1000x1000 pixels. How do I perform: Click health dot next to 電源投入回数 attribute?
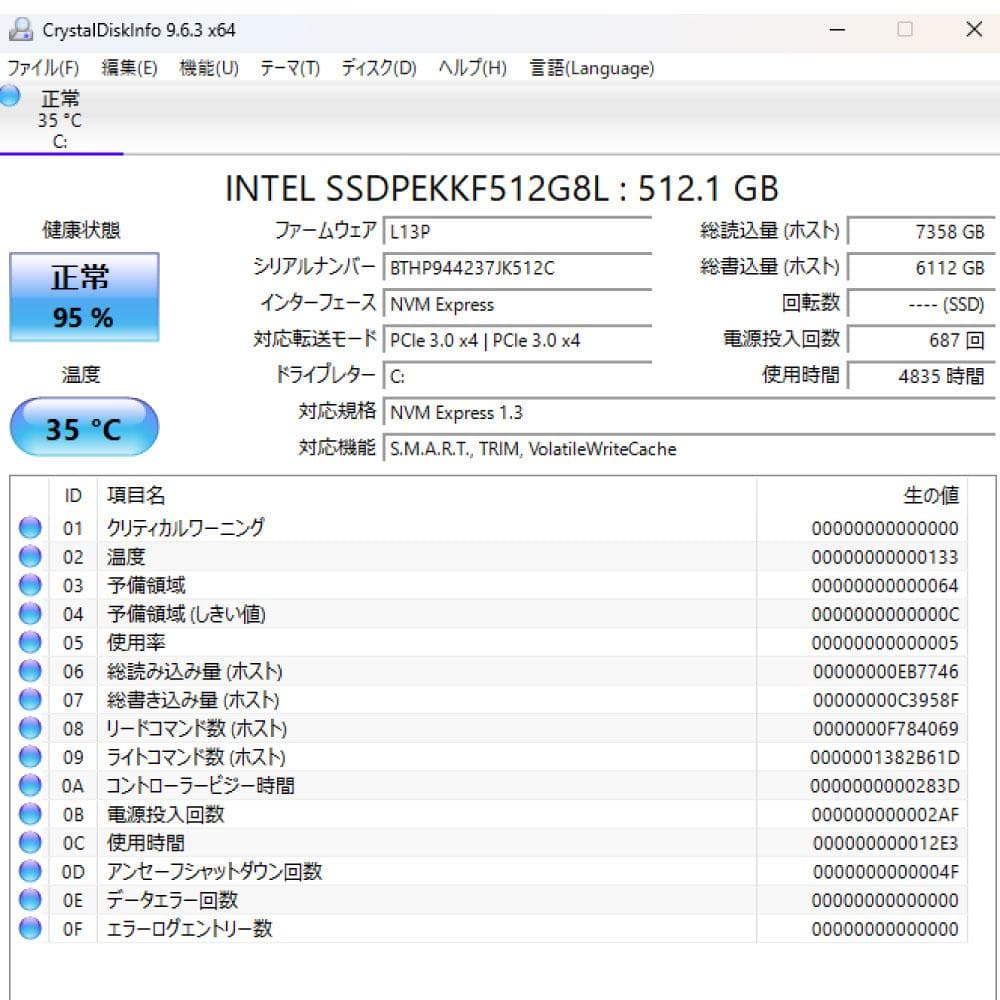(x=30, y=814)
